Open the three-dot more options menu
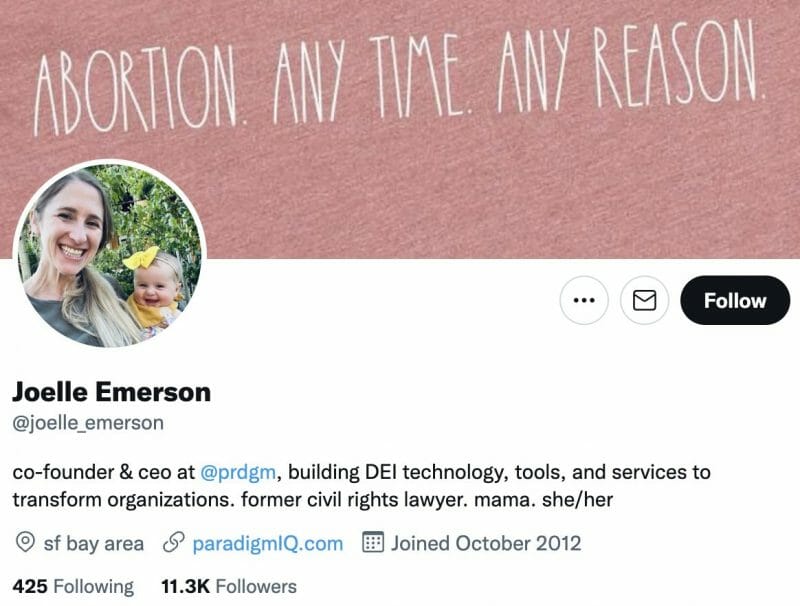 pos(584,300)
